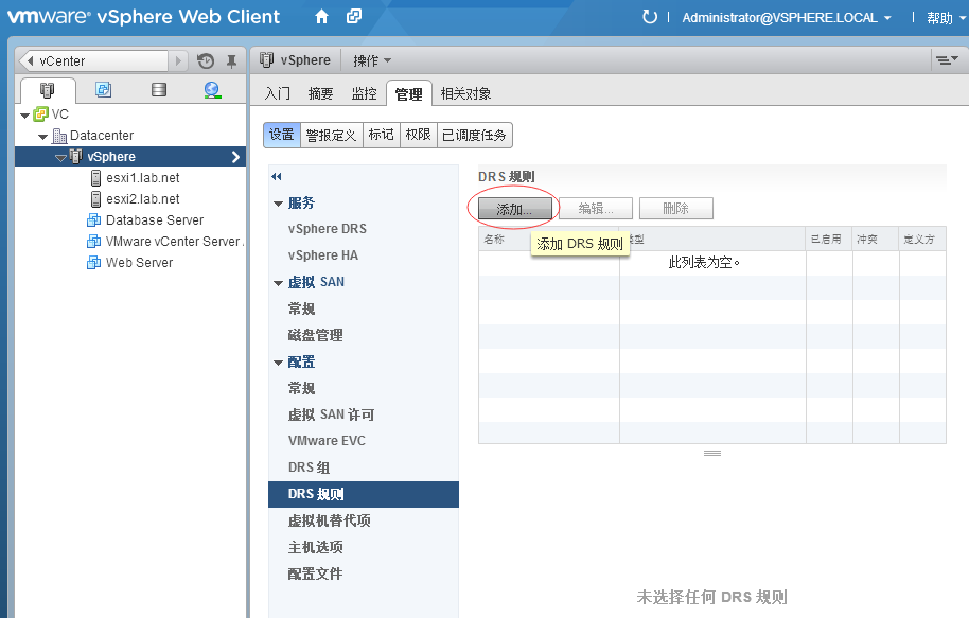
Task: Click the esxi1.lab.net host icon
Action: [x=96, y=178]
